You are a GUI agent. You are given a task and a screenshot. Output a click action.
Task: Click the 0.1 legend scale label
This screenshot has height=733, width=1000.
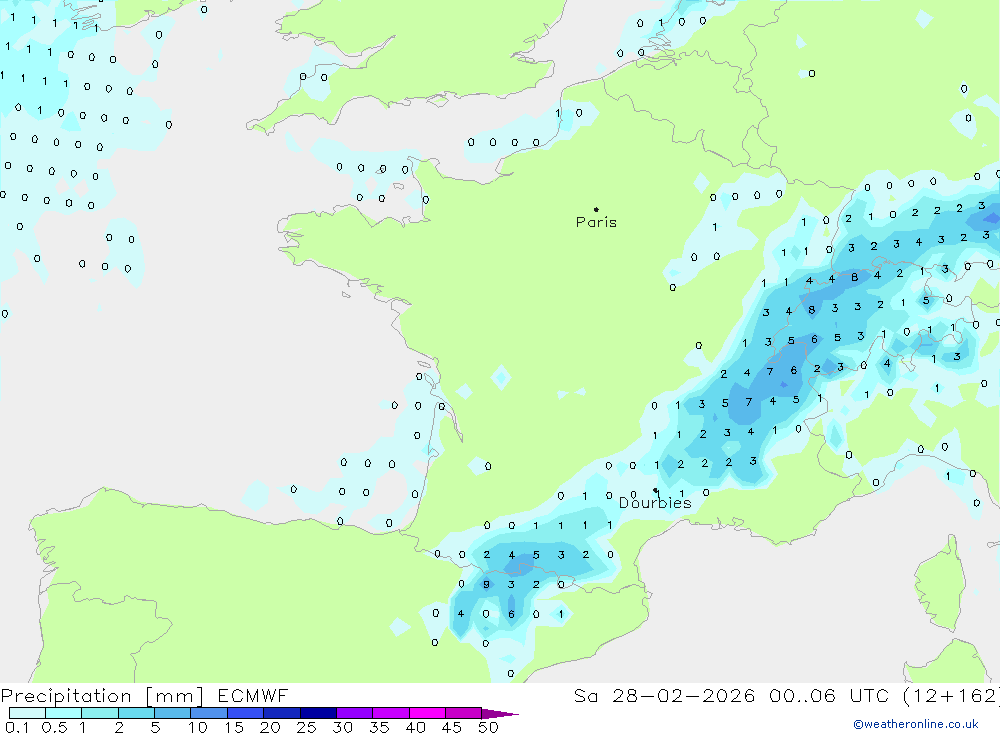[x=17, y=727]
